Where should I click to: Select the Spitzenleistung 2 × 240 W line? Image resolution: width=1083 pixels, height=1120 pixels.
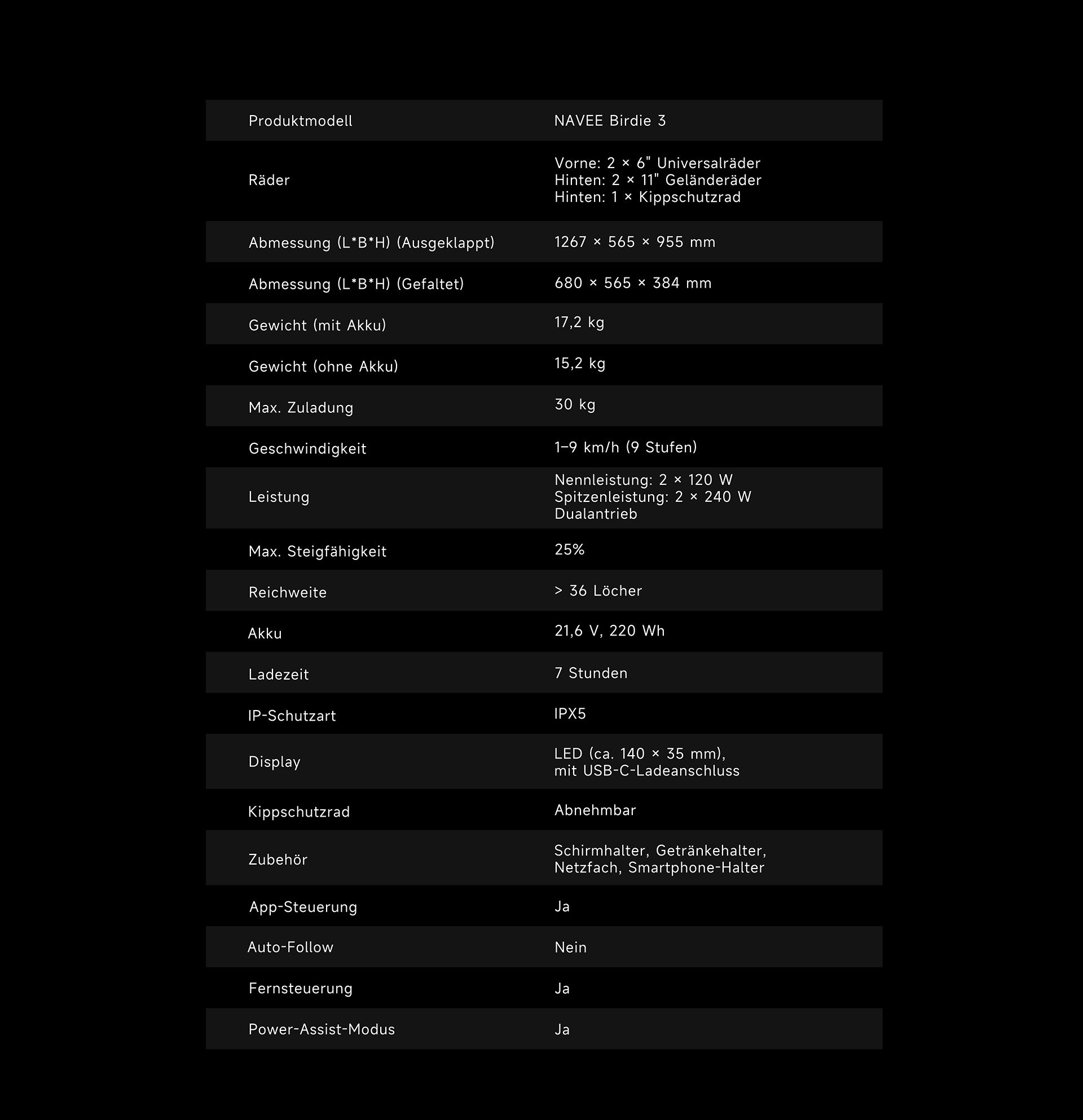(652, 497)
